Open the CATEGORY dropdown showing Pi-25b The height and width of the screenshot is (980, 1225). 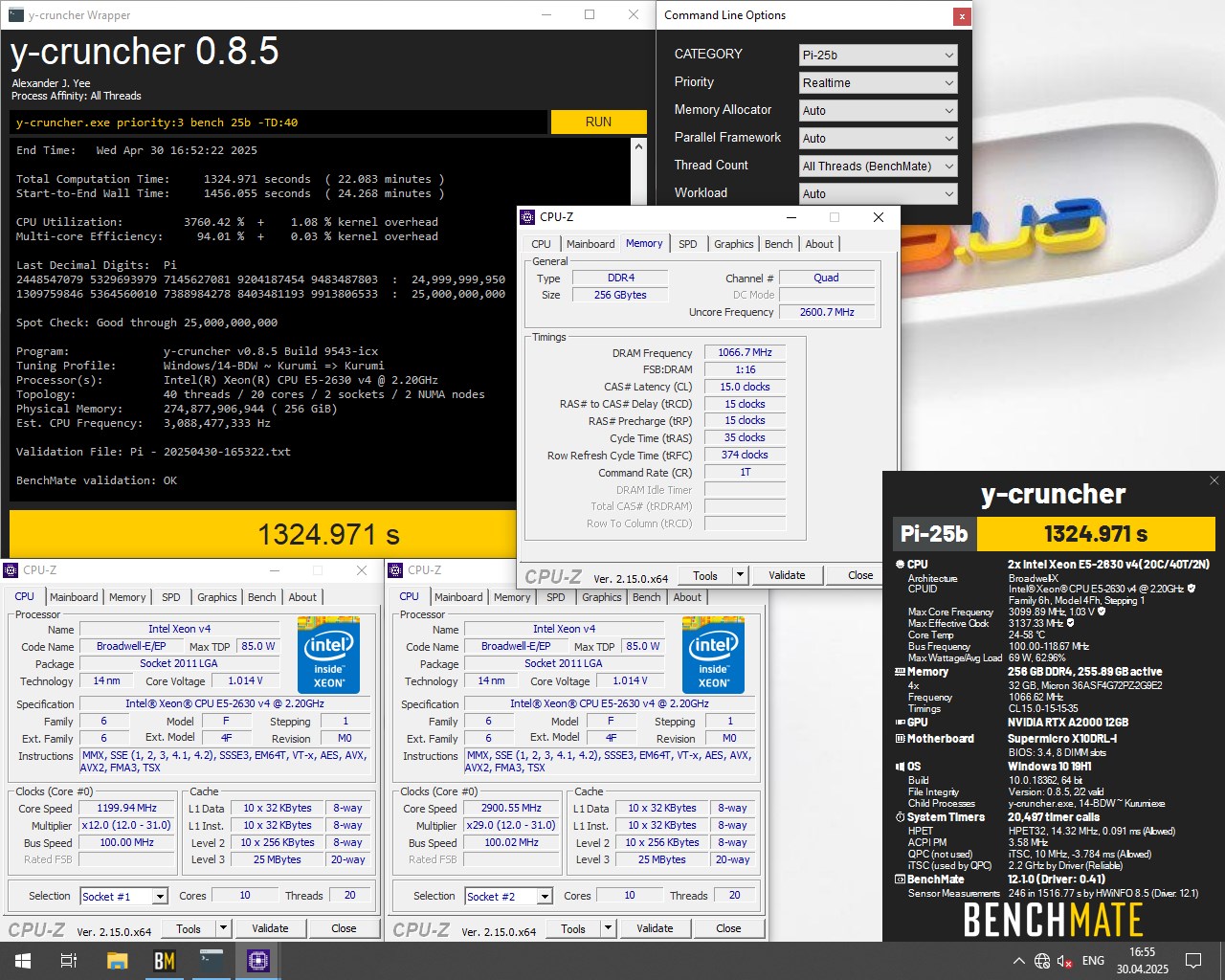click(878, 56)
